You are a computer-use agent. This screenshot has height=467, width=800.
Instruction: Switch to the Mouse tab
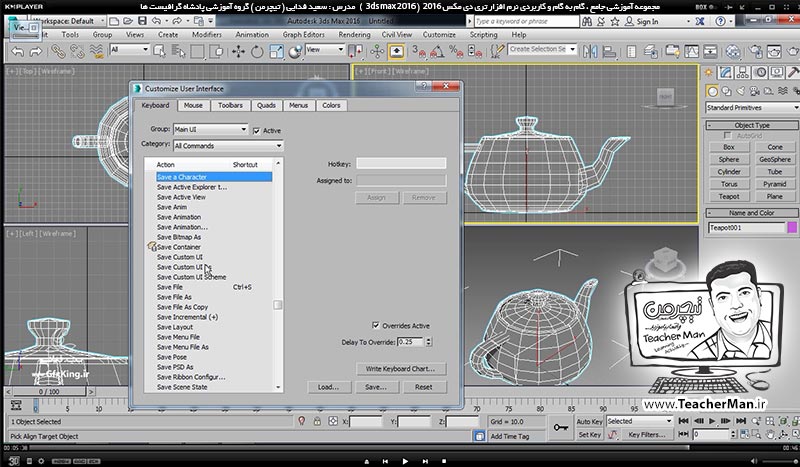[x=193, y=105]
